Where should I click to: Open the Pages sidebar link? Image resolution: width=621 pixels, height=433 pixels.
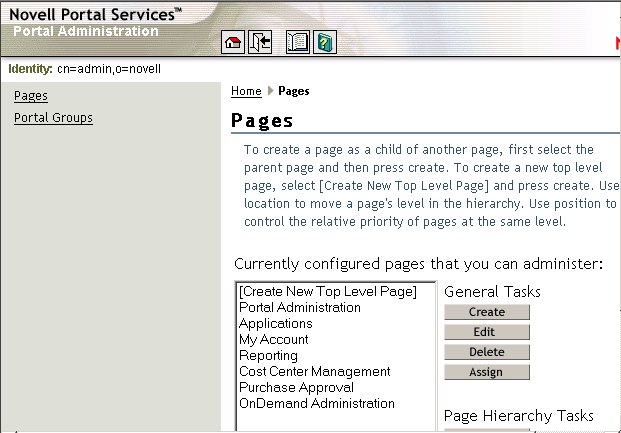[31, 96]
